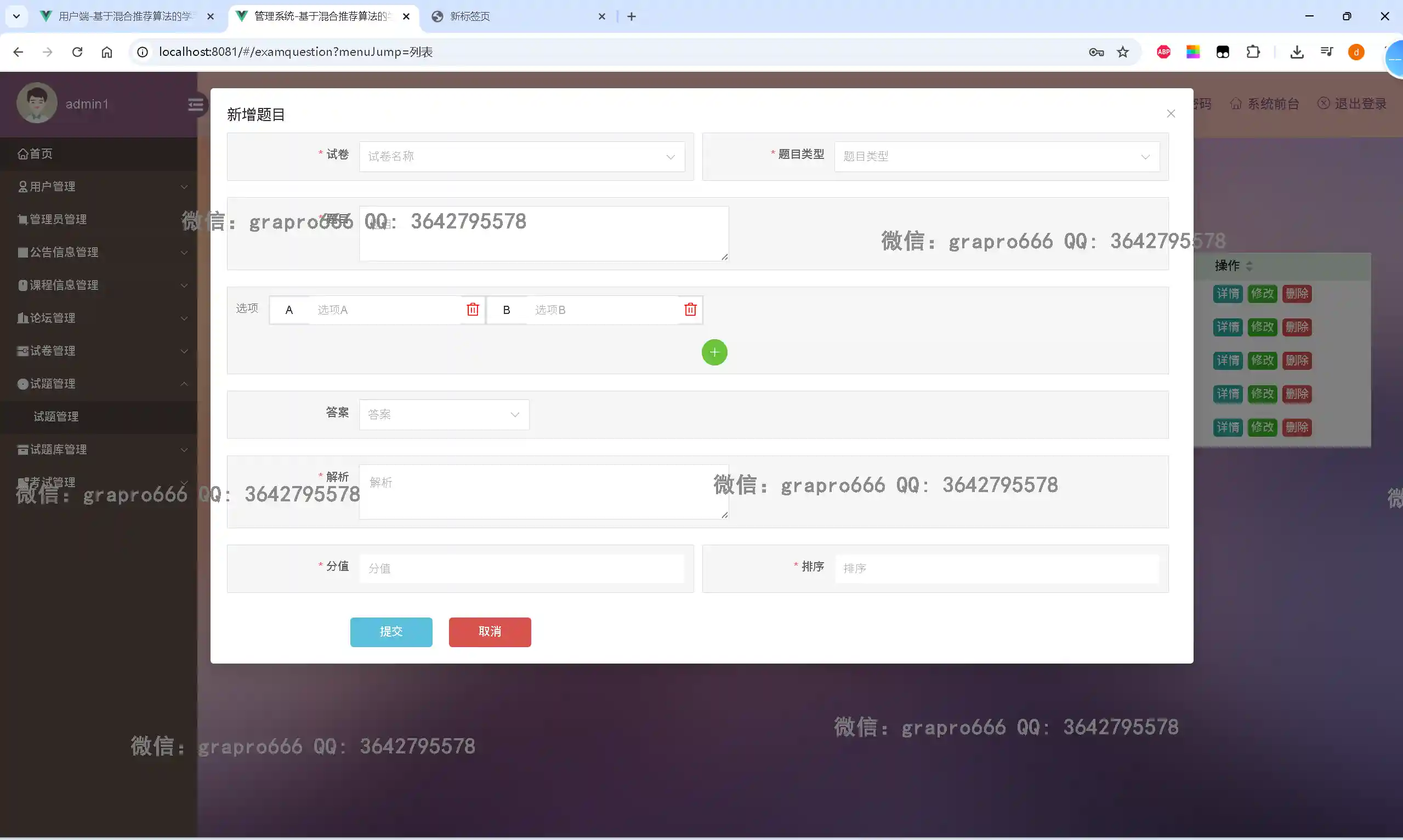Reload the current page
Viewport: 1403px width, 840px height.
pyautogui.click(x=77, y=52)
